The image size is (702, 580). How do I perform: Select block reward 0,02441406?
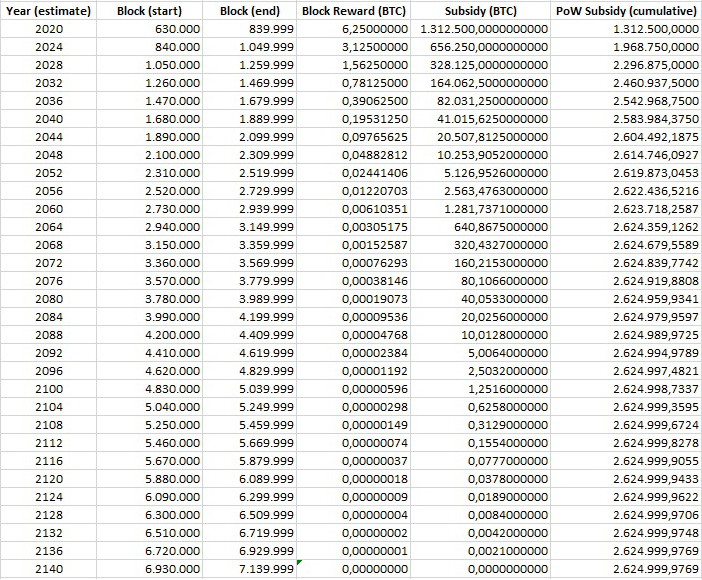tap(354, 173)
